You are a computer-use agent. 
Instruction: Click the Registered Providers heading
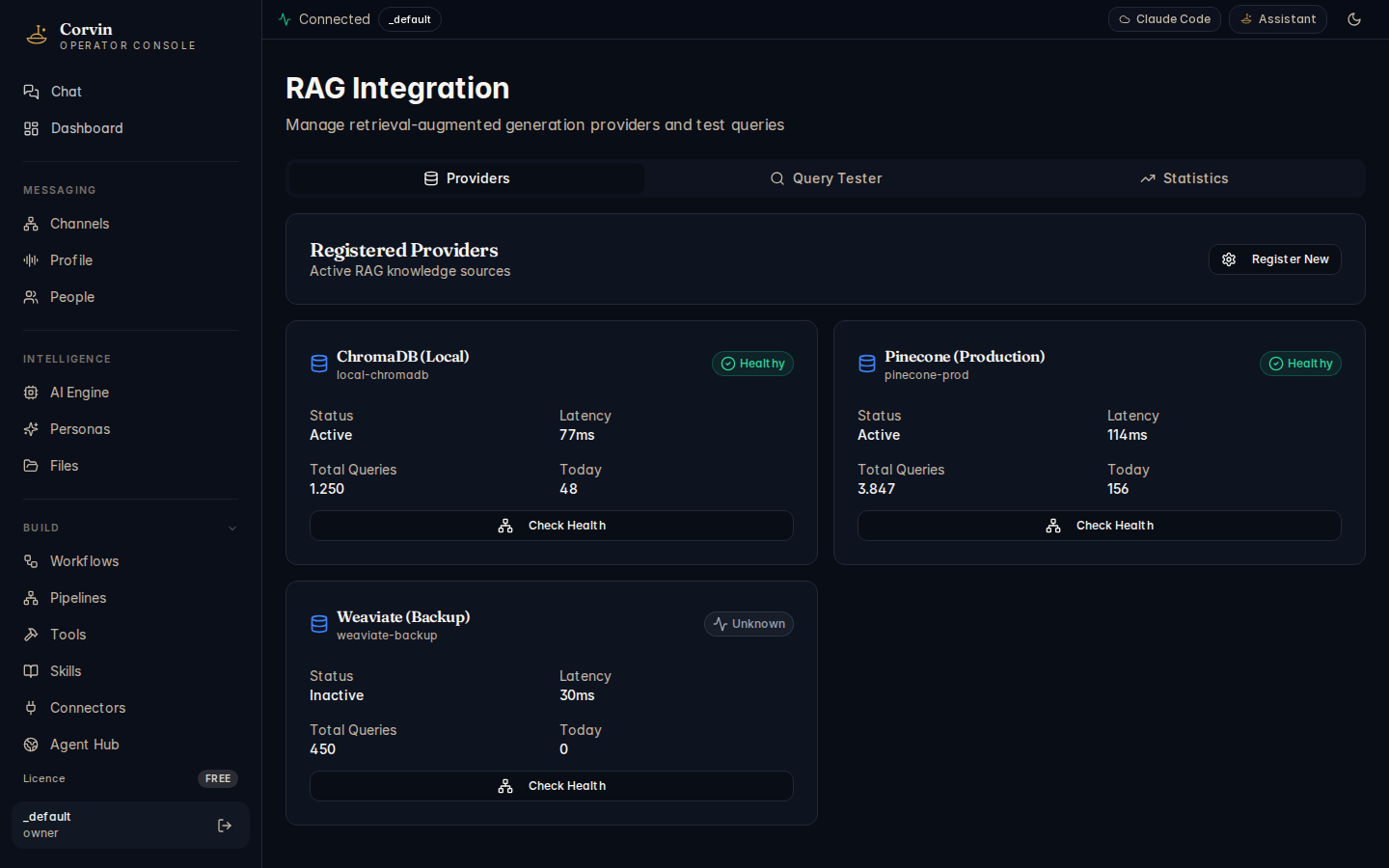coord(404,250)
